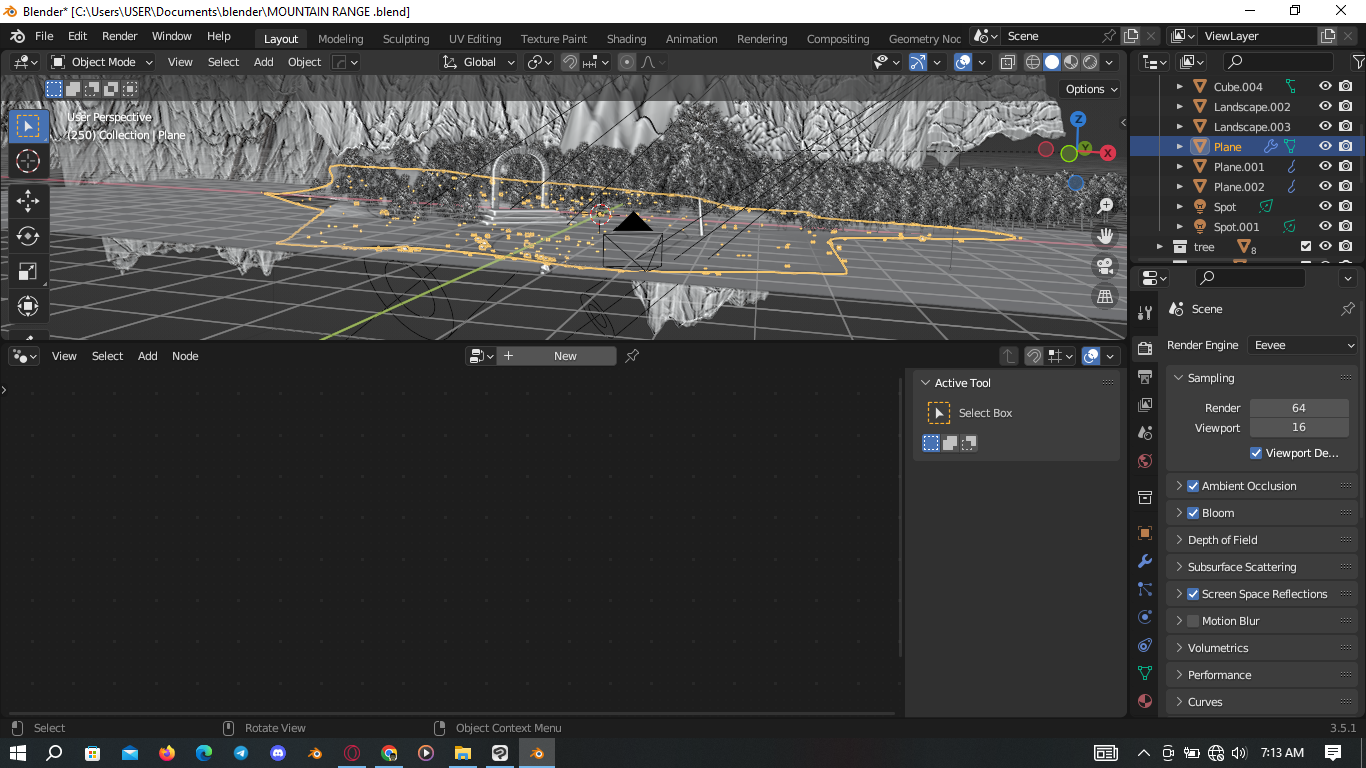Switch to the UV Editing workspace tab
This screenshot has width=1366, height=768.
click(475, 39)
